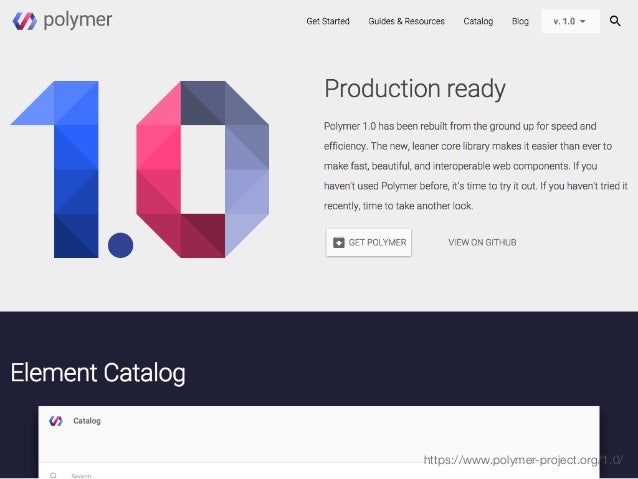The image size is (638, 479).
Task: Click the Catalog title in the preview
Action: click(87, 421)
